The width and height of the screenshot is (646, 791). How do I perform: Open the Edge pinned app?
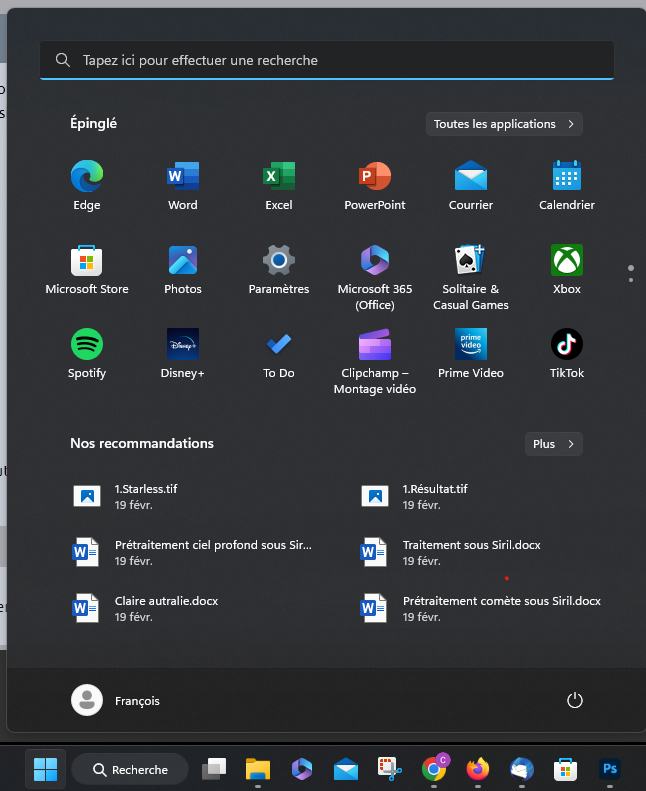click(x=87, y=186)
